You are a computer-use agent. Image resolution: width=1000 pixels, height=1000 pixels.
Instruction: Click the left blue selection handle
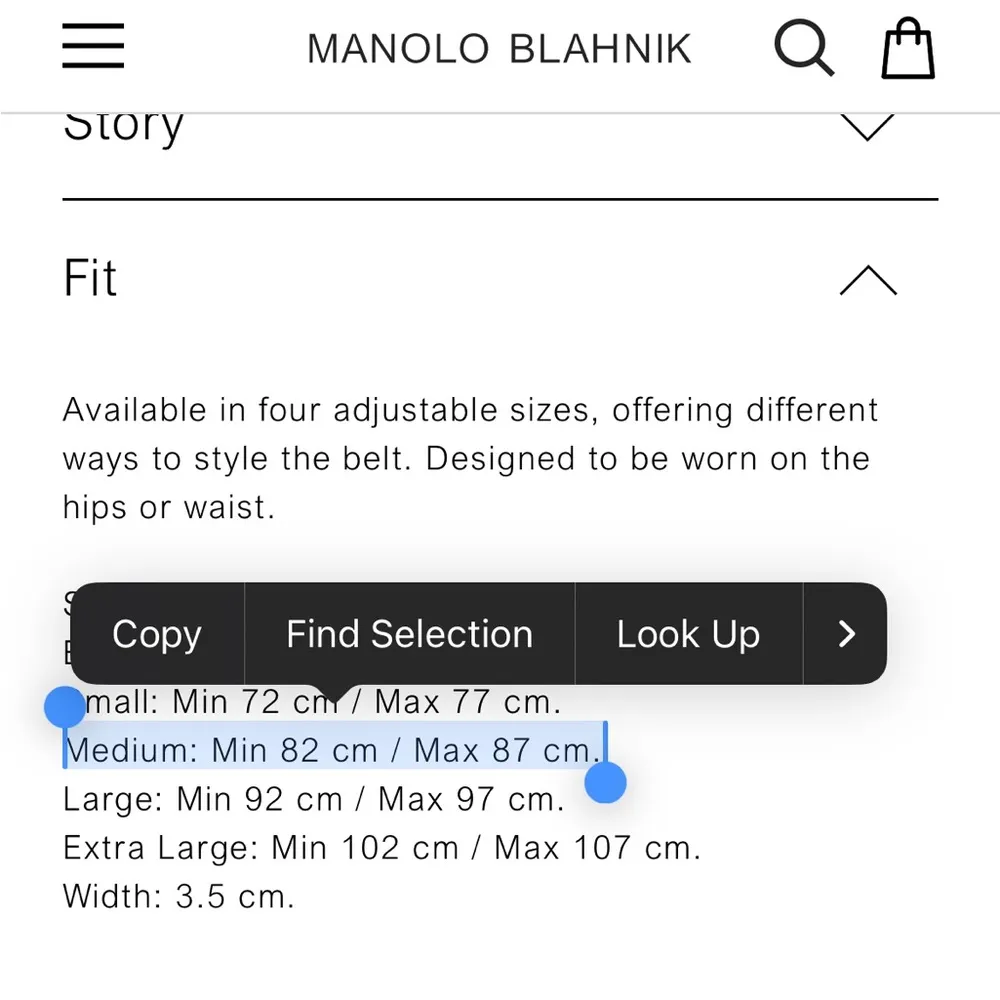tap(66, 707)
